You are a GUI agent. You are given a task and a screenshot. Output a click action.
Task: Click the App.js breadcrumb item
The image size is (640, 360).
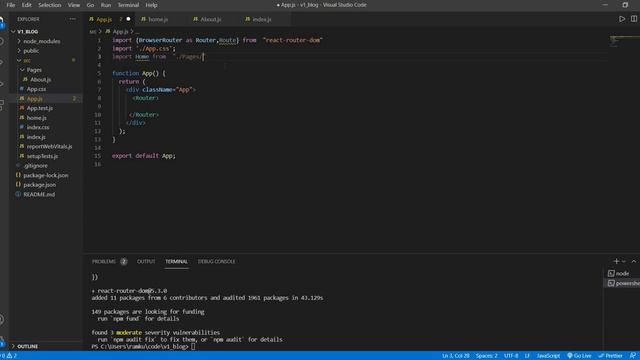click(x=117, y=31)
